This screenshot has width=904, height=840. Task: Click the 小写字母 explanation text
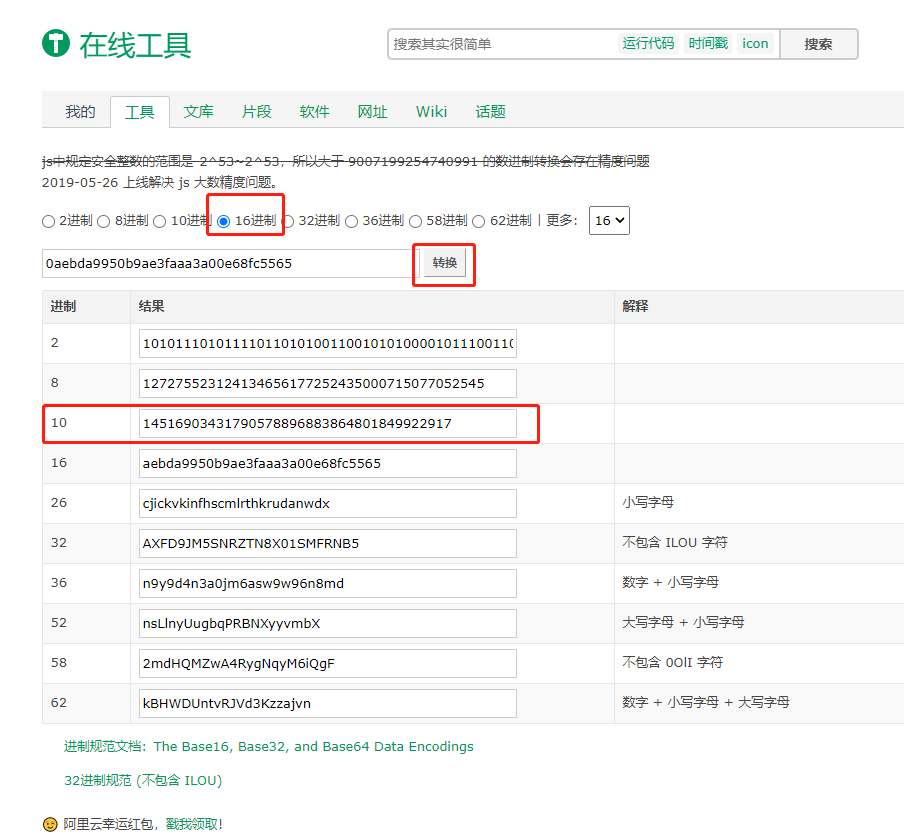(x=648, y=503)
